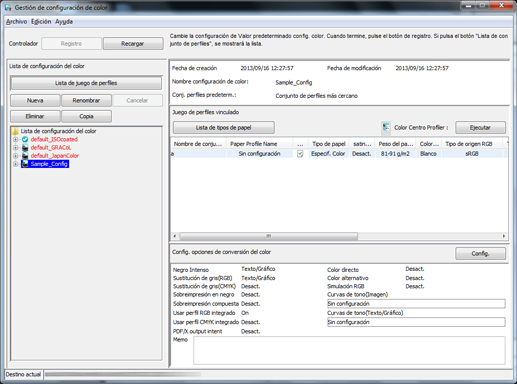
Task: Select default_GRACoL in the tree
Action: tap(51, 147)
